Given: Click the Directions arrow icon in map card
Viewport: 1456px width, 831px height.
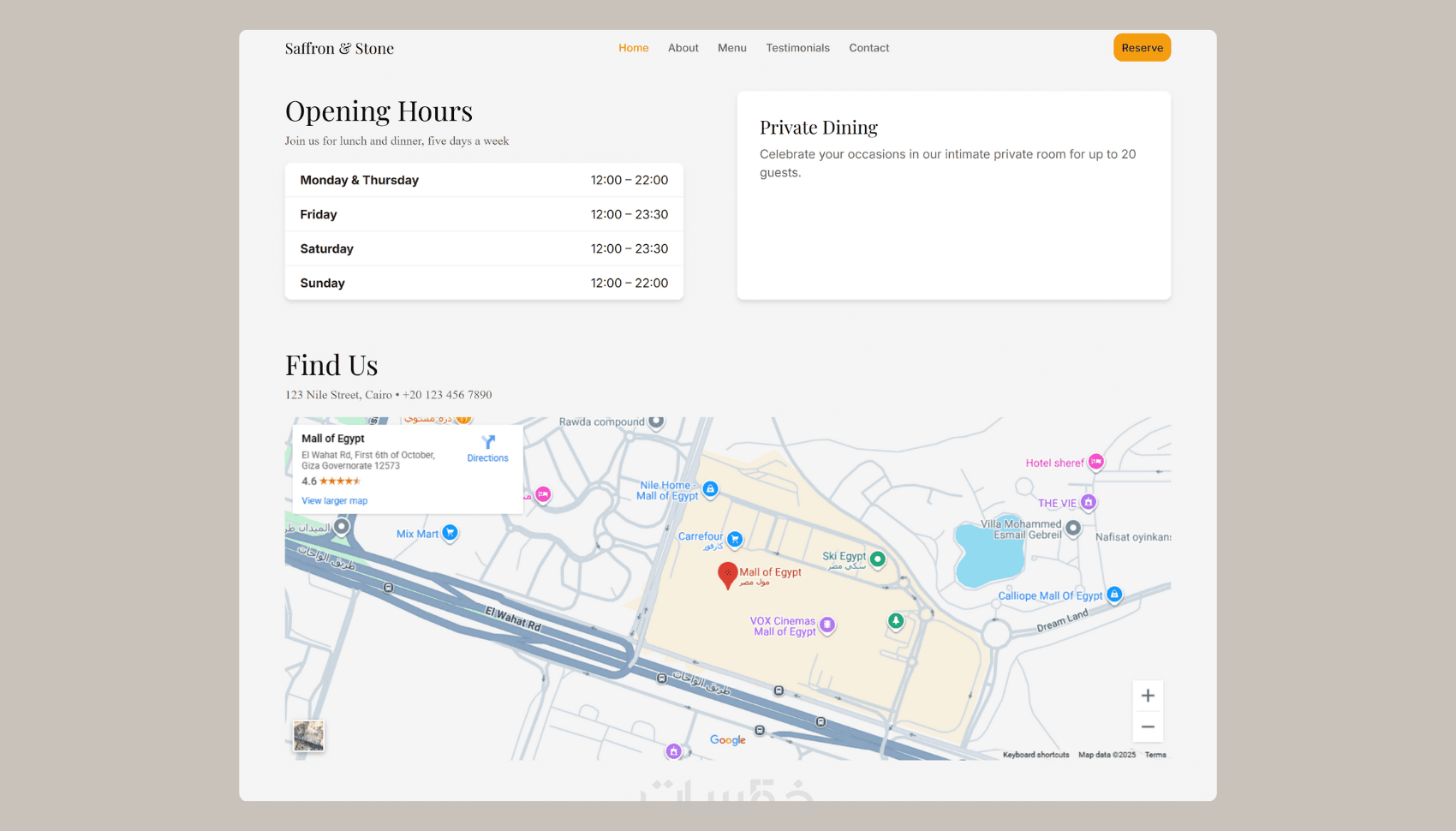Looking at the screenshot, I should 488,442.
